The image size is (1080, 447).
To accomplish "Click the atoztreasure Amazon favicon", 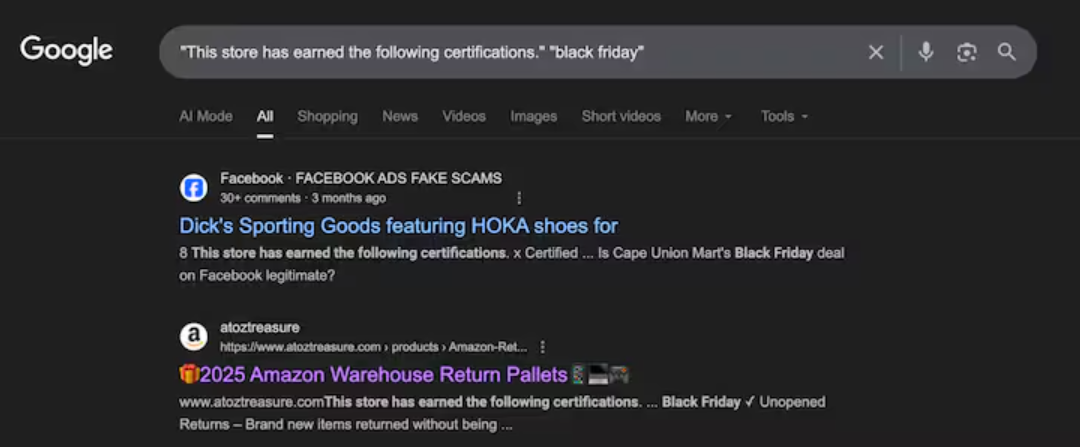I will click(x=193, y=337).
